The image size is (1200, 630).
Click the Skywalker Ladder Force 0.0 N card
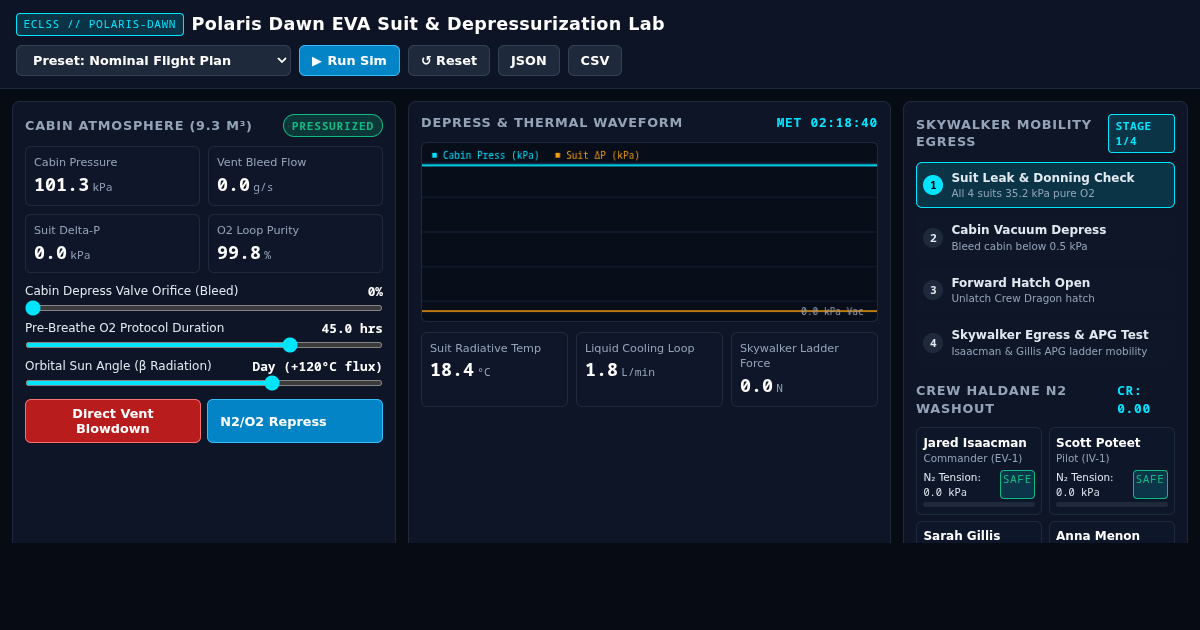[804, 370]
